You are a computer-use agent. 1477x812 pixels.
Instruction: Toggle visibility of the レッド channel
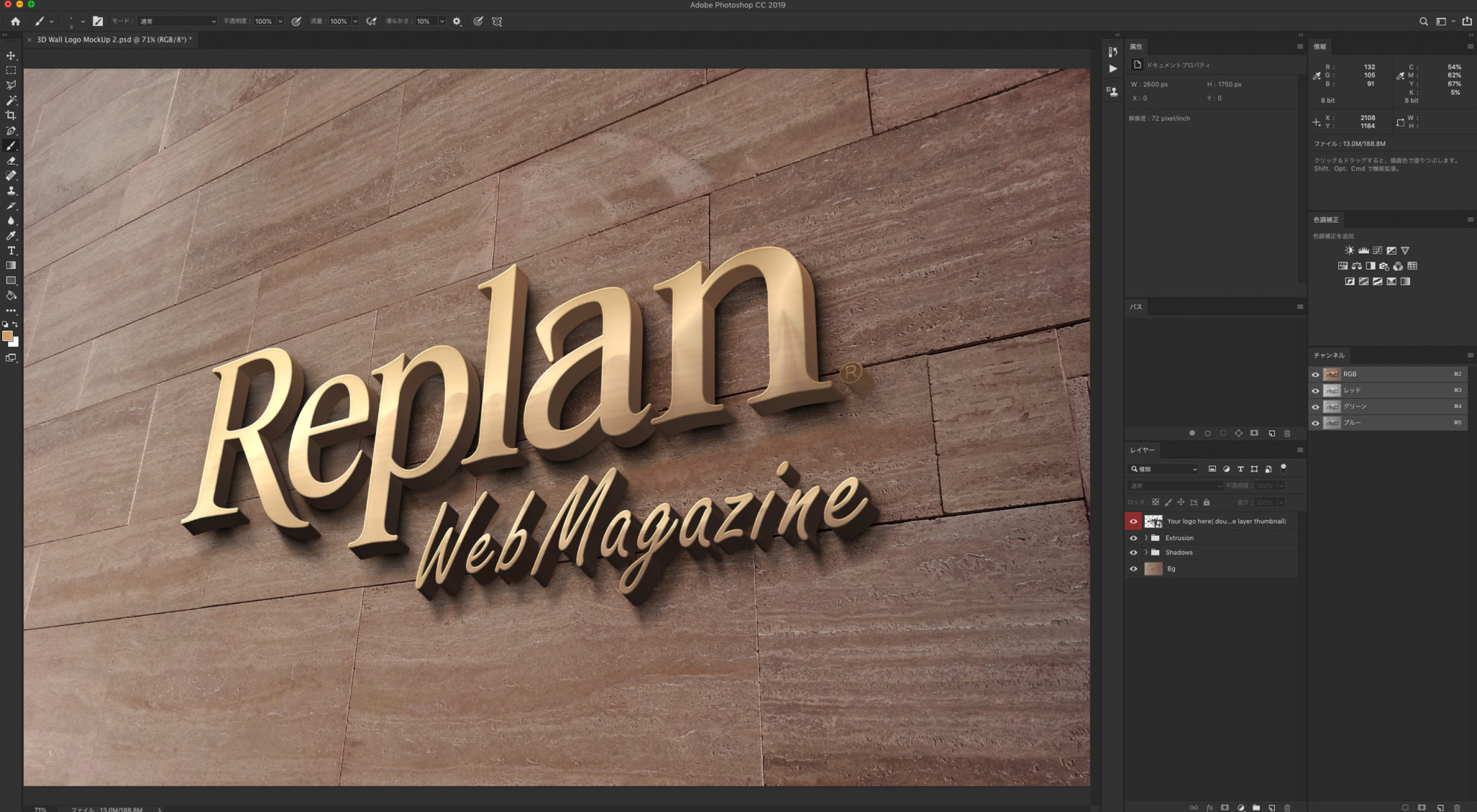pyautogui.click(x=1316, y=391)
